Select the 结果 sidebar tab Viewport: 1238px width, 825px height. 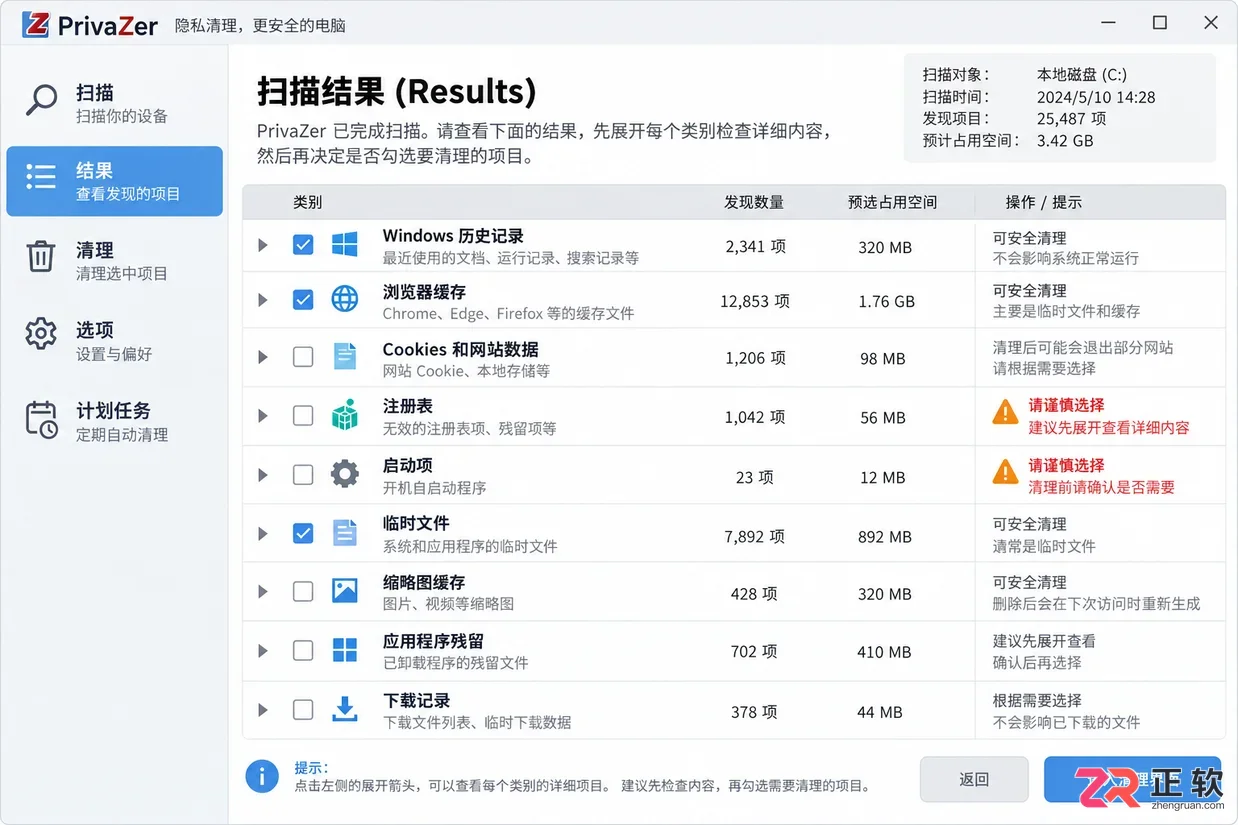click(x=114, y=181)
